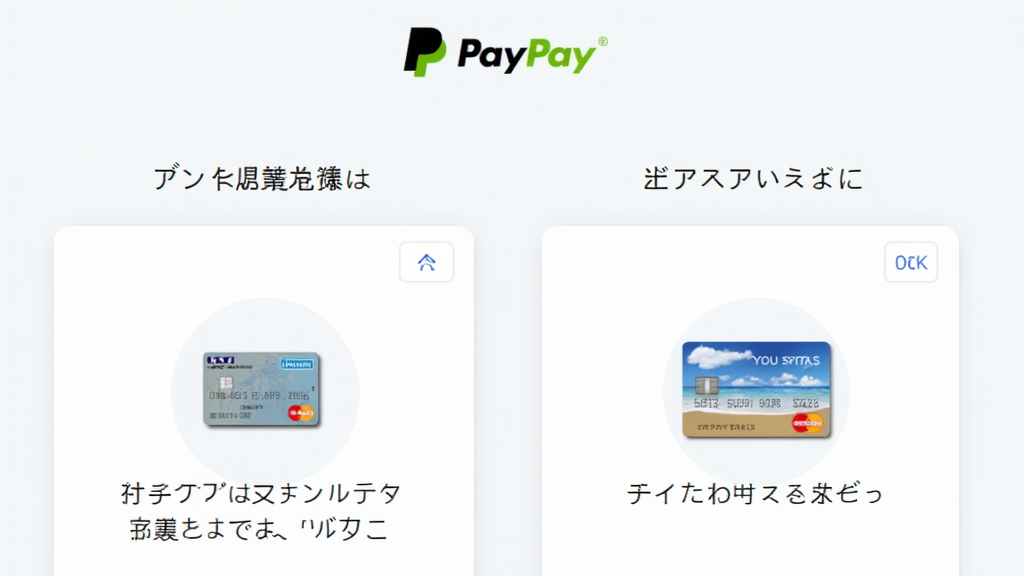Click the blue label on the gray card

point(296,364)
